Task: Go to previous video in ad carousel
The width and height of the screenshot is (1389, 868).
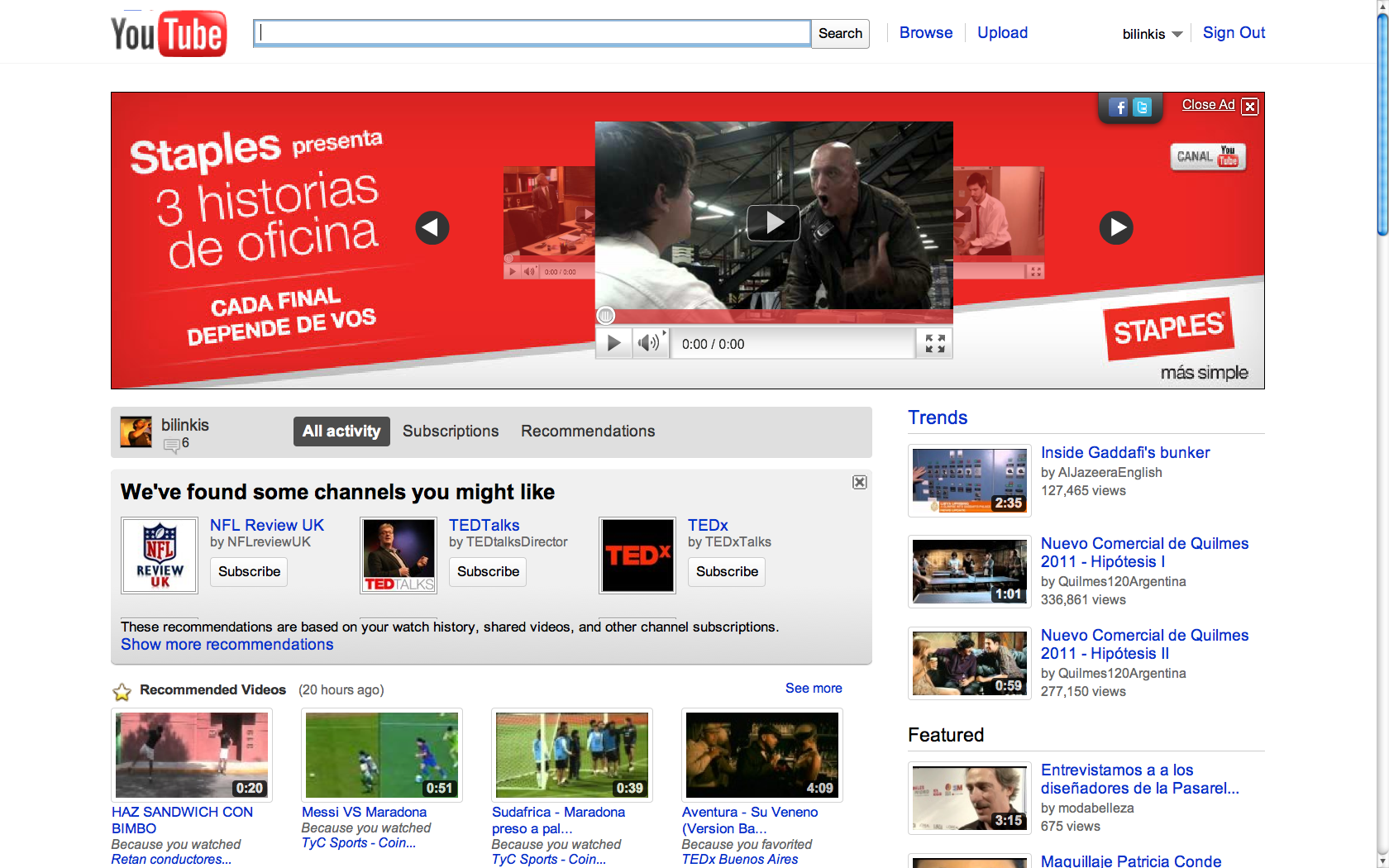Action: point(432,227)
